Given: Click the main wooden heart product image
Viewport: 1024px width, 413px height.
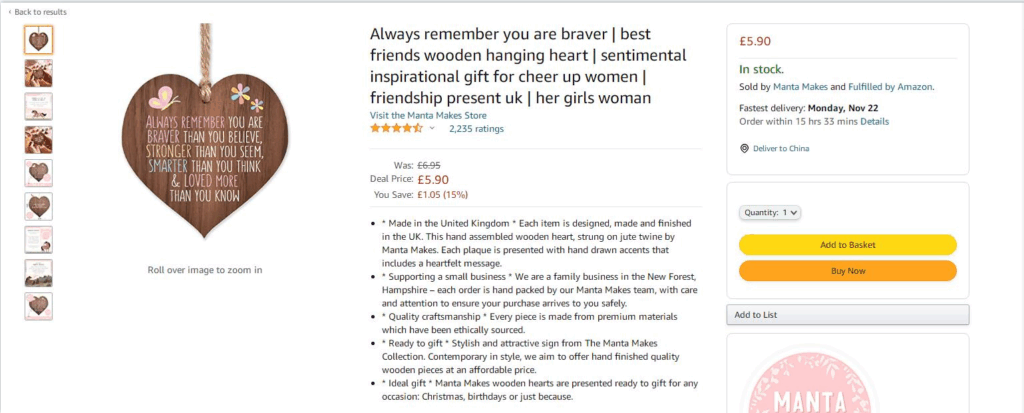Looking at the screenshot, I should (205, 131).
